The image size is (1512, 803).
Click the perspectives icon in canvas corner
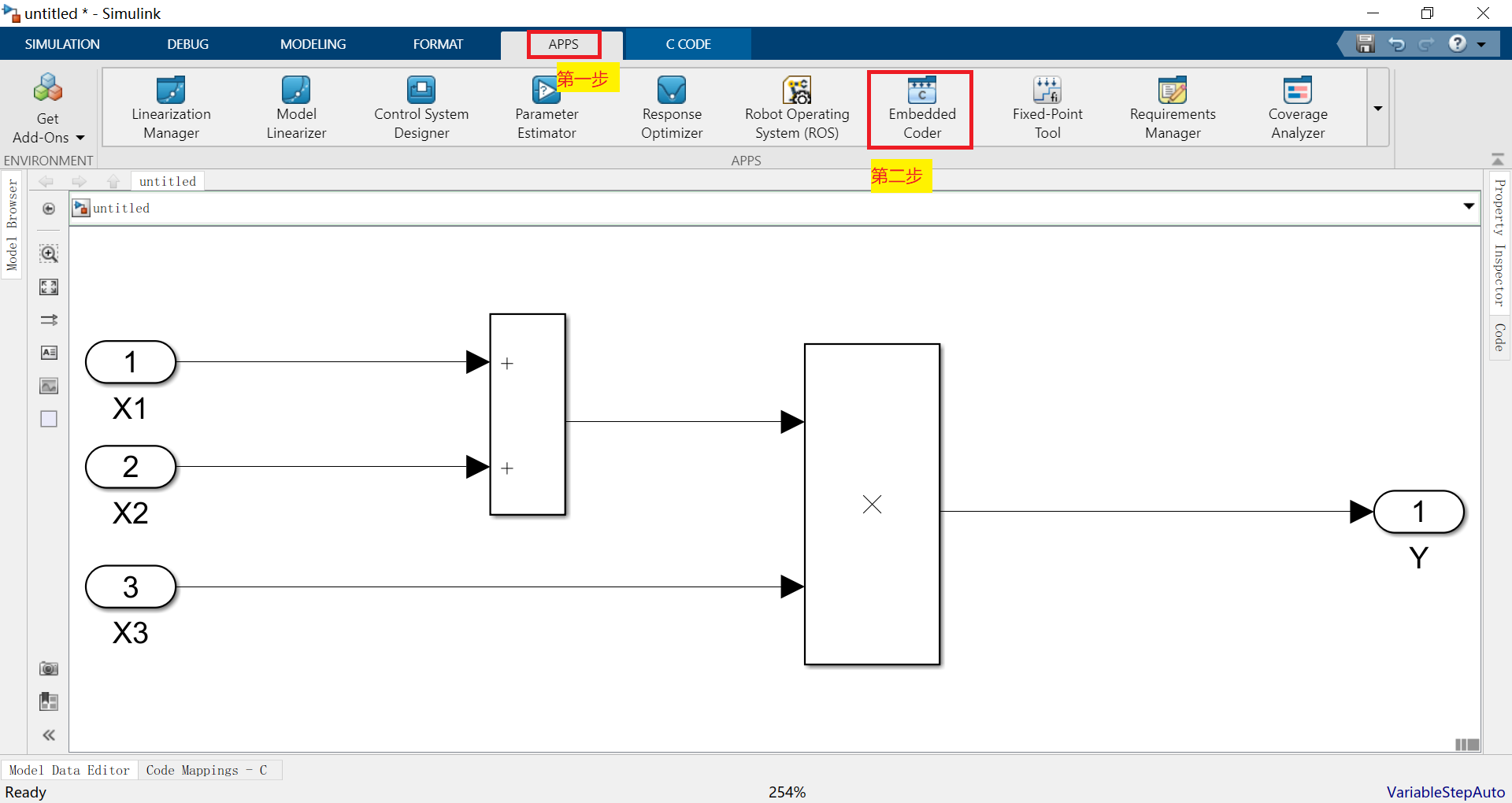[1467, 745]
